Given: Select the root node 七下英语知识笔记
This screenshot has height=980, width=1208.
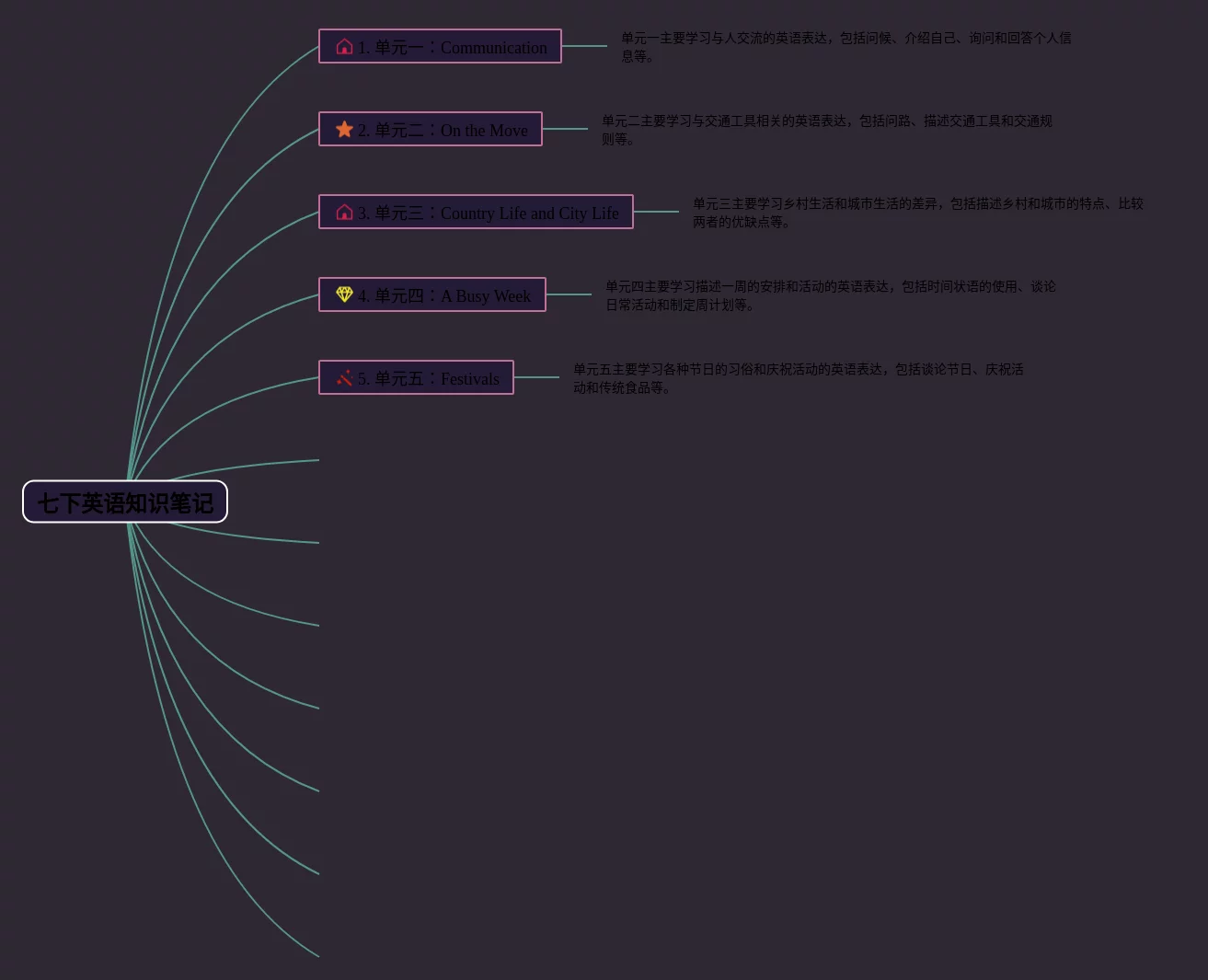Looking at the screenshot, I should pyautogui.click(x=125, y=502).
